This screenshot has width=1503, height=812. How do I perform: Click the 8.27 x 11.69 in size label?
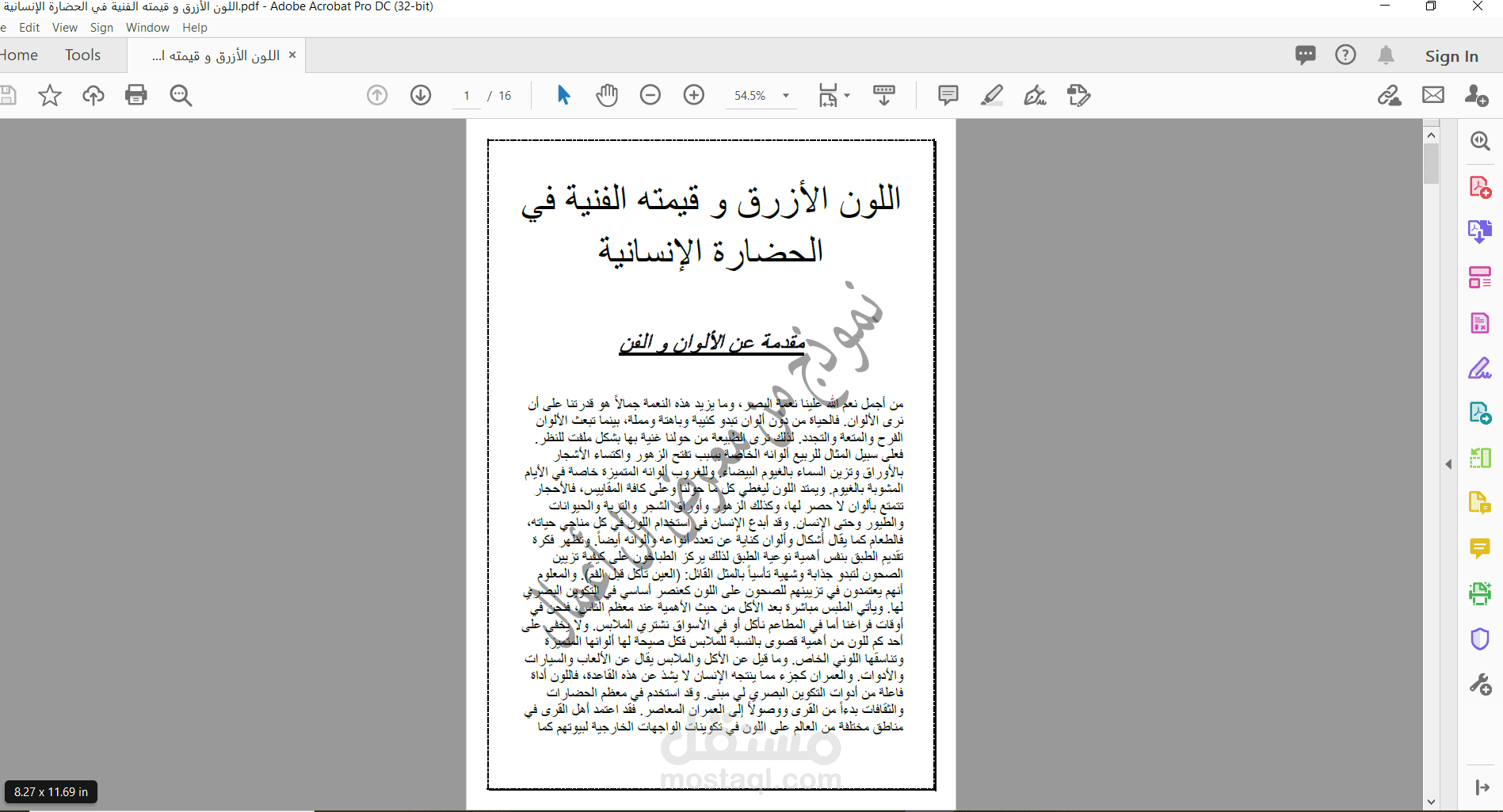tap(51, 792)
